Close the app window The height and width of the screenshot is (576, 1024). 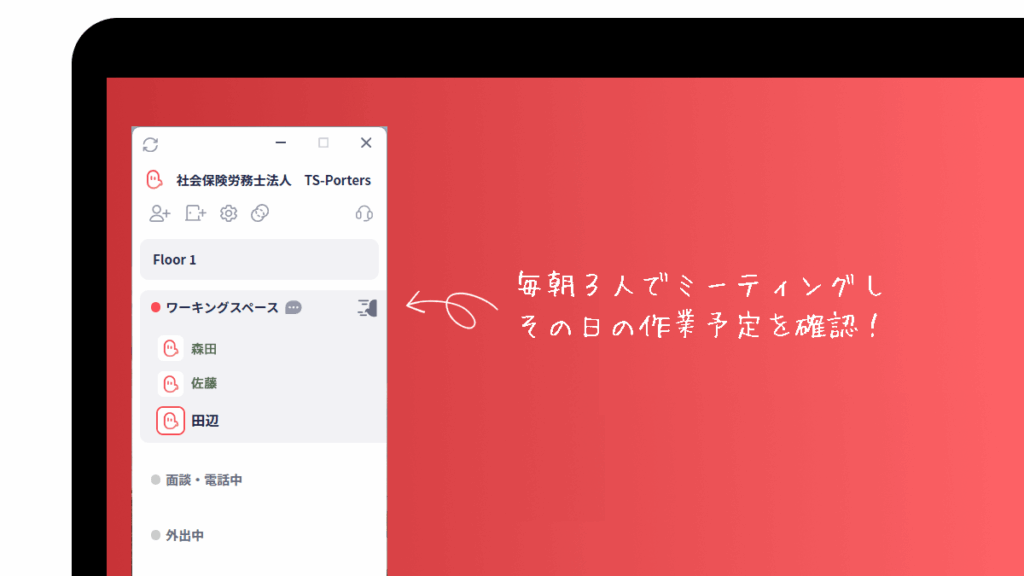[366, 142]
